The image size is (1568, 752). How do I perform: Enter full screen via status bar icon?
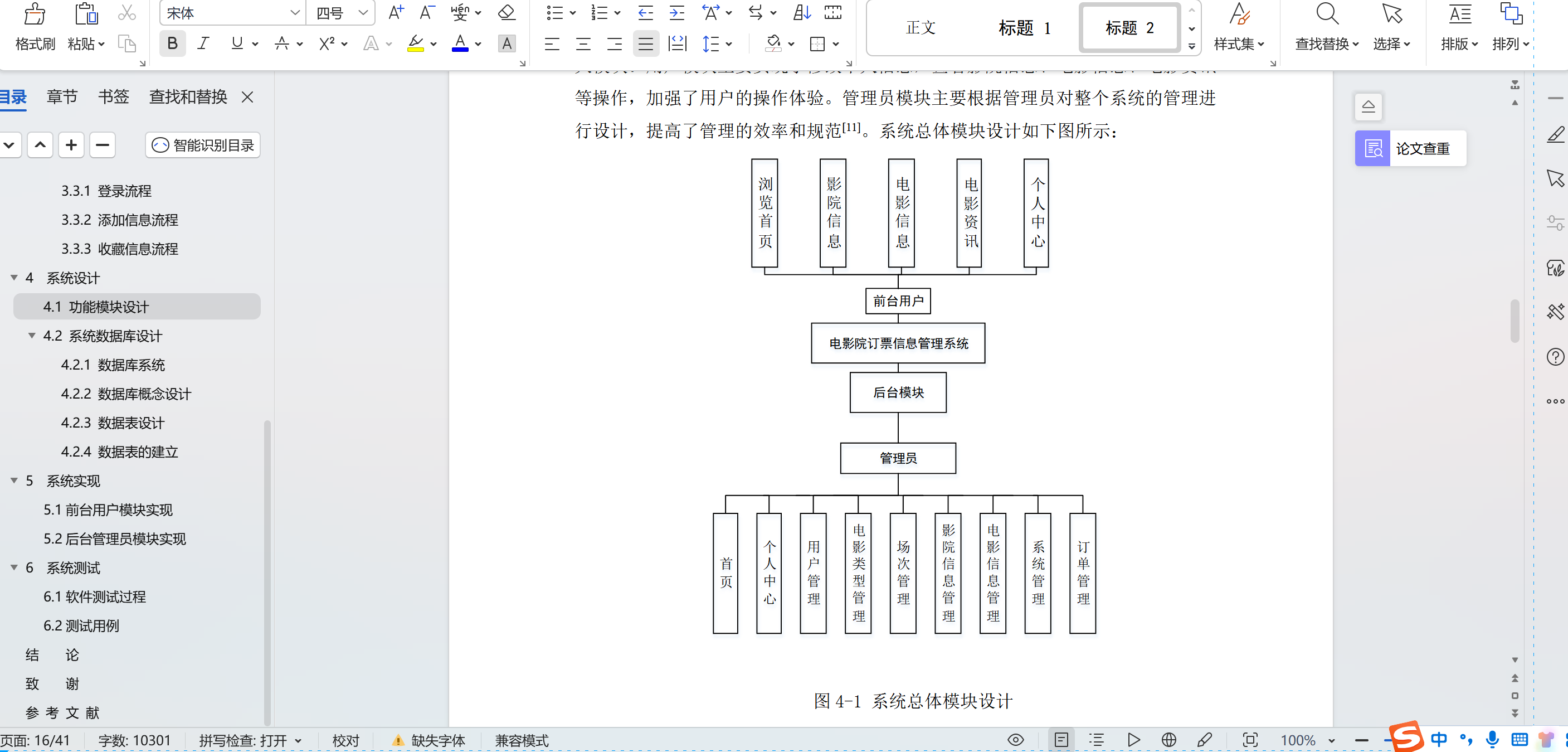(x=1250, y=740)
